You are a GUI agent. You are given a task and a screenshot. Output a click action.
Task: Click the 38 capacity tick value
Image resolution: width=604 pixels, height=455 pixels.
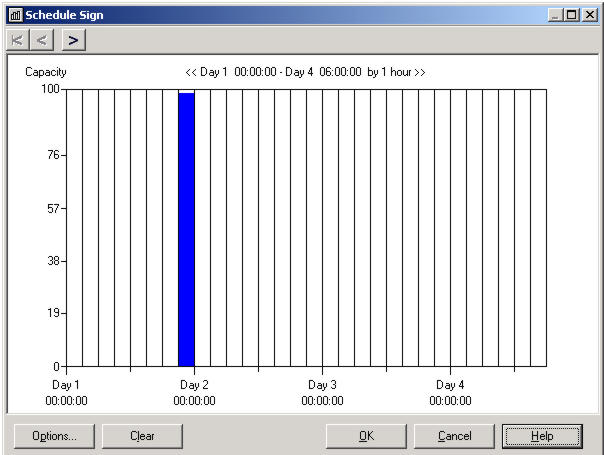tap(54, 261)
